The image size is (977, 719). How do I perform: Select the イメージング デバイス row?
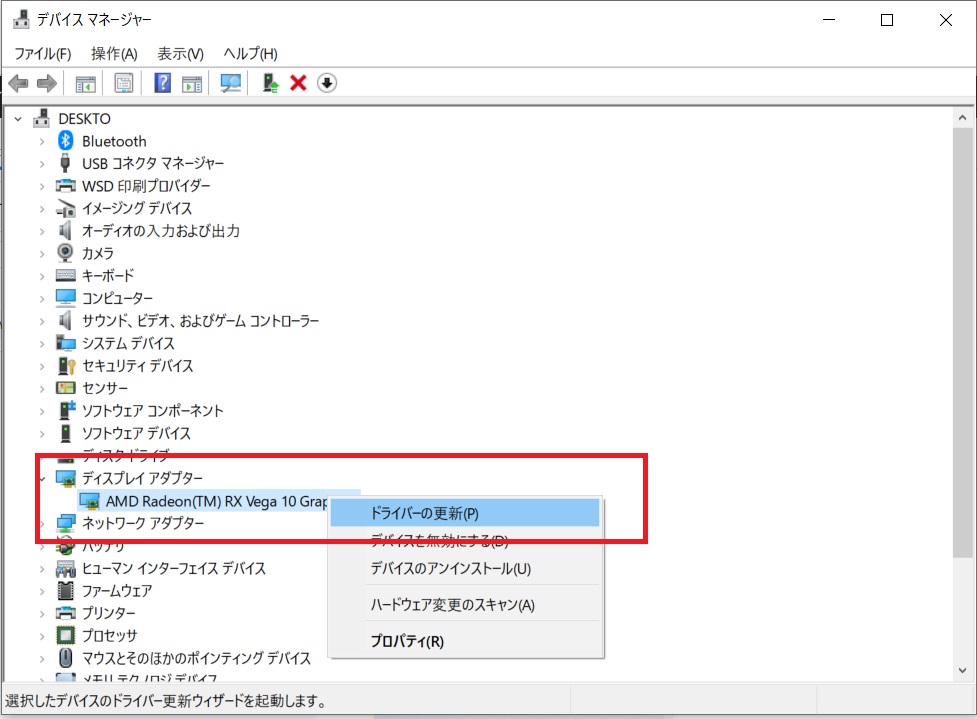coord(137,208)
